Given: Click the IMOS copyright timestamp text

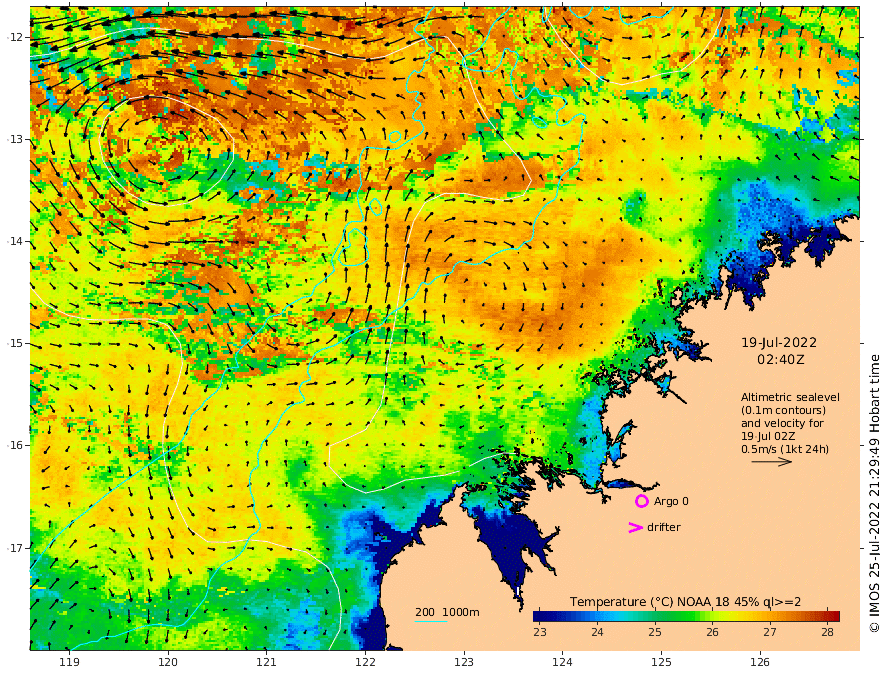Looking at the screenshot, I should (x=873, y=493).
